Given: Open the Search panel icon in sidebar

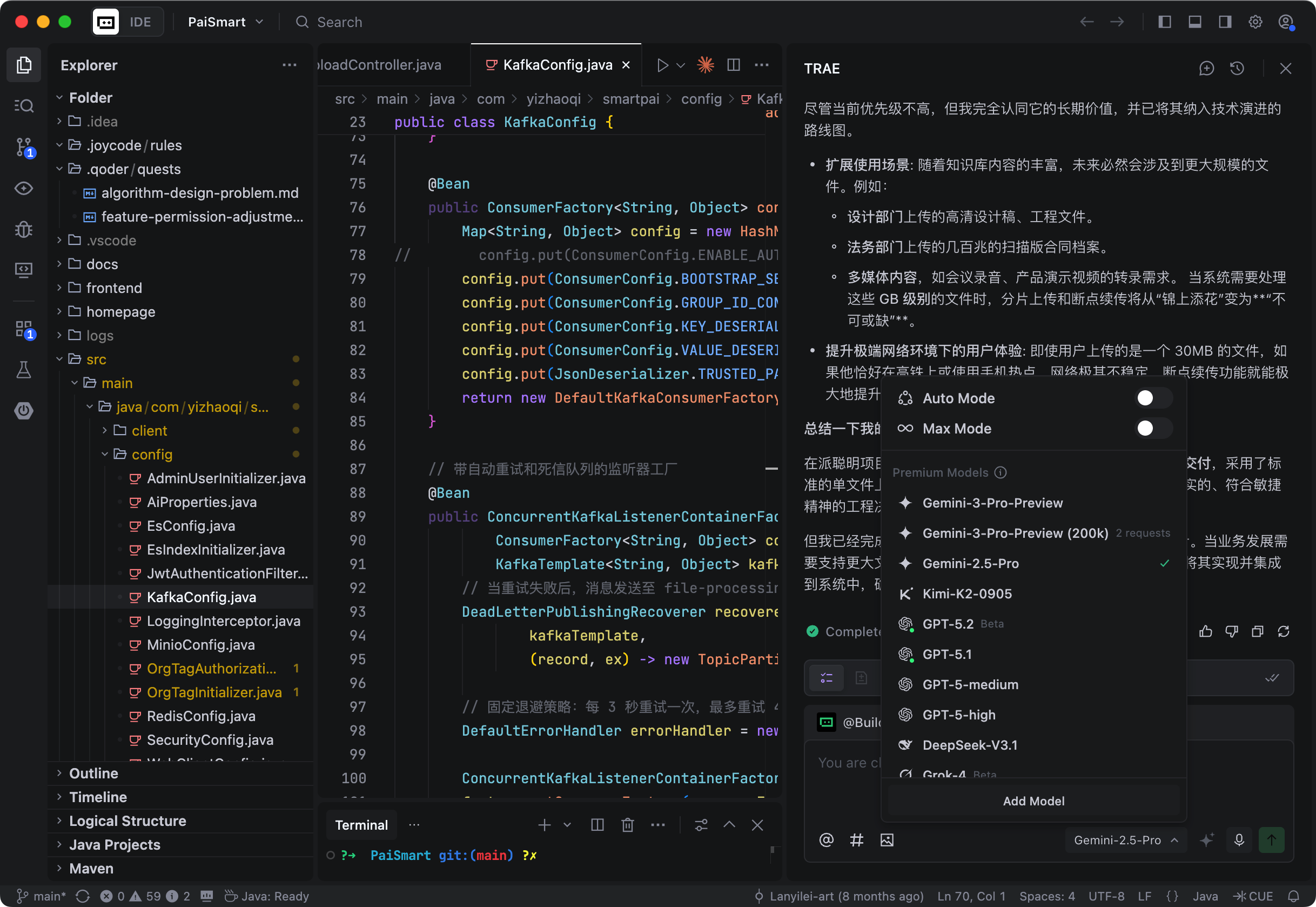Looking at the screenshot, I should pos(24,106).
